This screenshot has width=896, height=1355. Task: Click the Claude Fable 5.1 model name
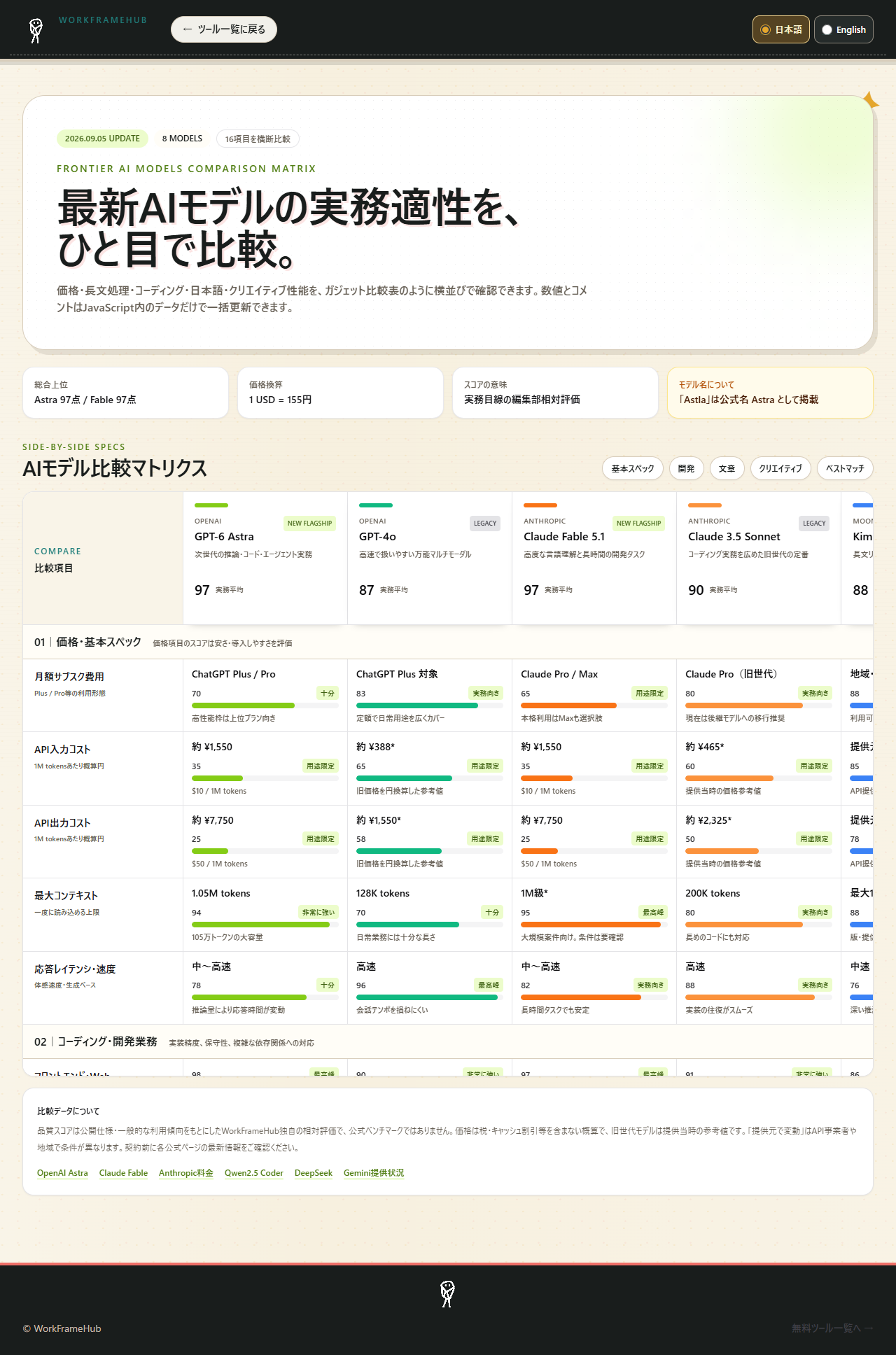[x=564, y=537]
